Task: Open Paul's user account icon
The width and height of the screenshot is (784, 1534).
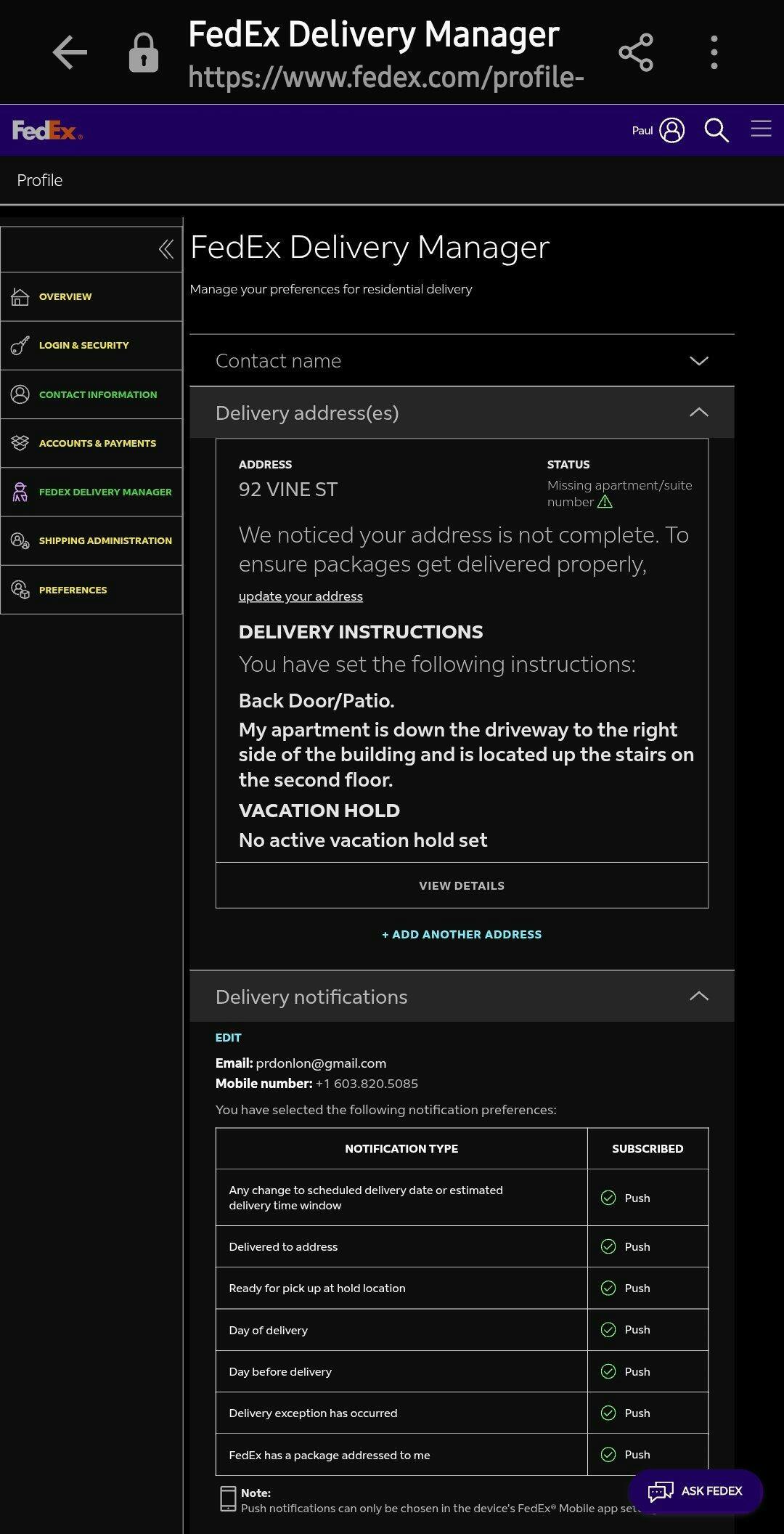Action: pyautogui.click(x=671, y=131)
